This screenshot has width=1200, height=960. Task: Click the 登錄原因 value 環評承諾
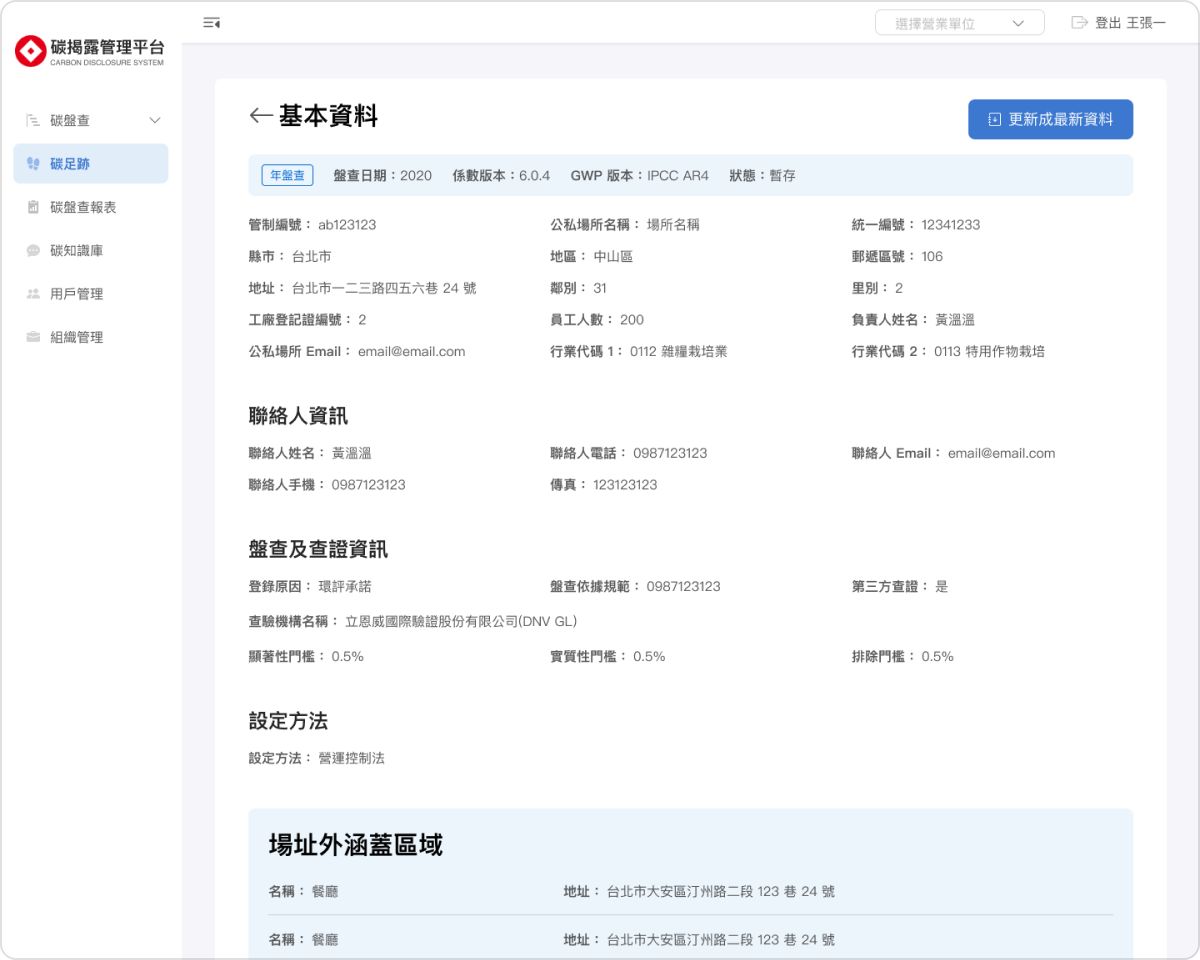click(344, 587)
